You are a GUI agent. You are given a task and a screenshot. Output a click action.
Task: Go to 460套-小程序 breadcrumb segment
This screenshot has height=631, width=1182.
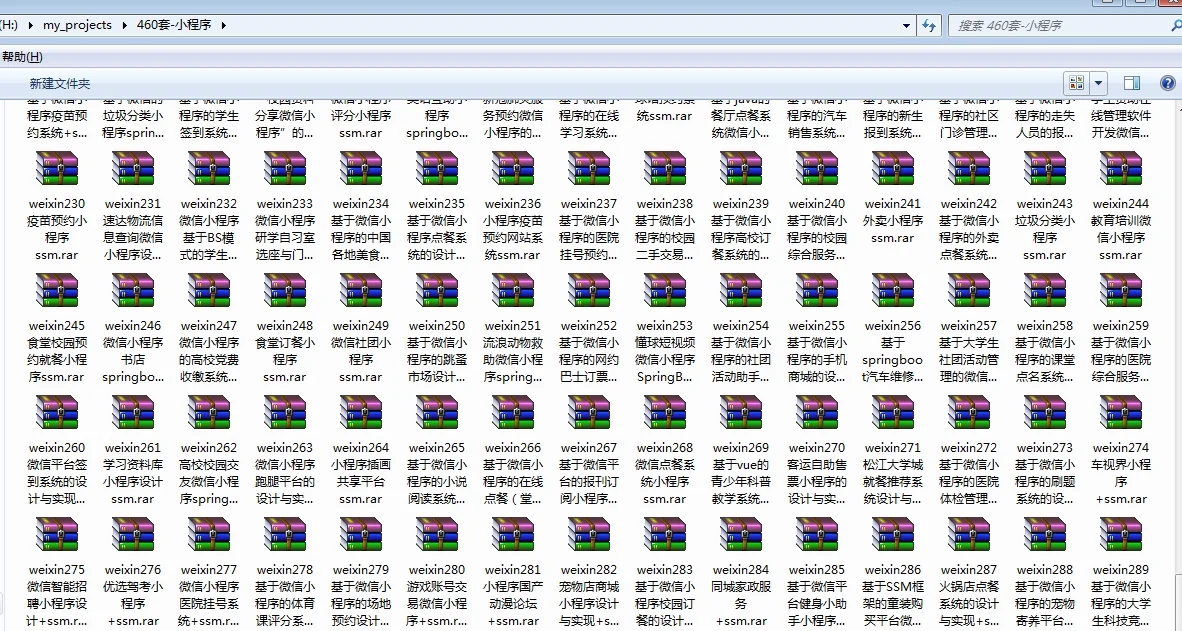pyautogui.click(x=175, y=25)
